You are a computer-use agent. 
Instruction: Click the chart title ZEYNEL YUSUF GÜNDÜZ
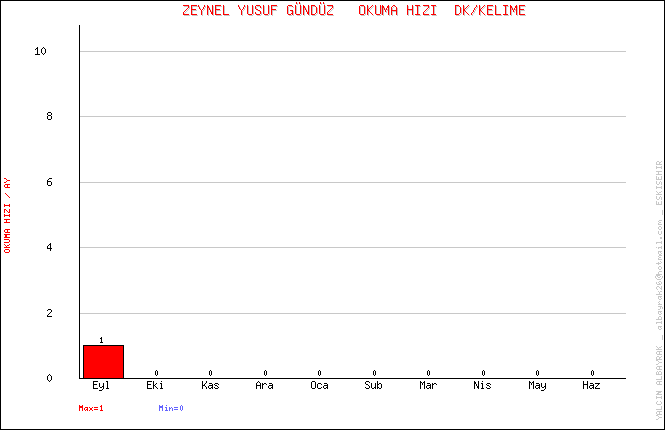point(259,11)
